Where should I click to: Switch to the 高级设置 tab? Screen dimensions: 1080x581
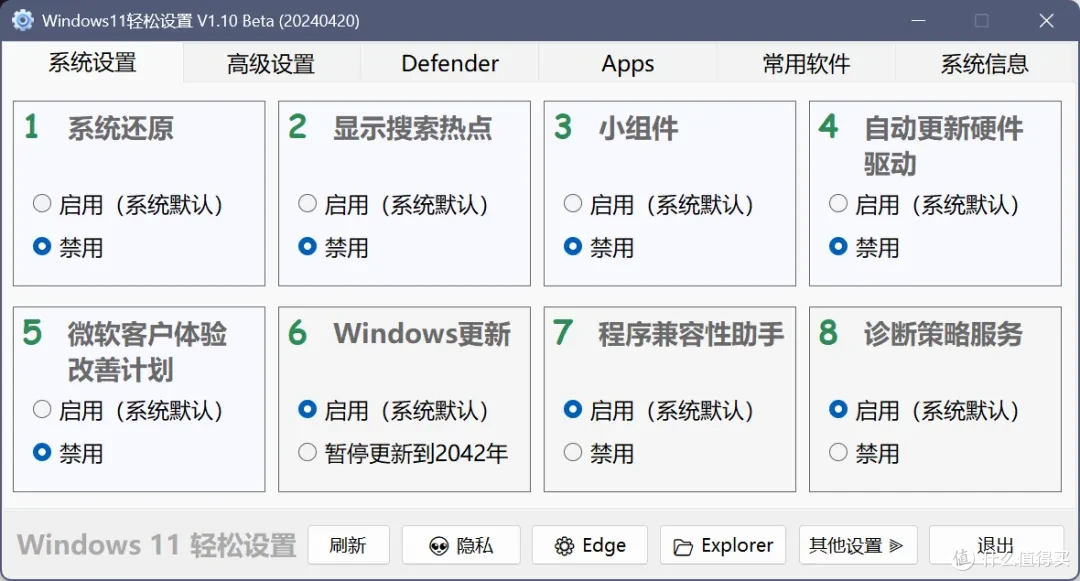click(271, 64)
